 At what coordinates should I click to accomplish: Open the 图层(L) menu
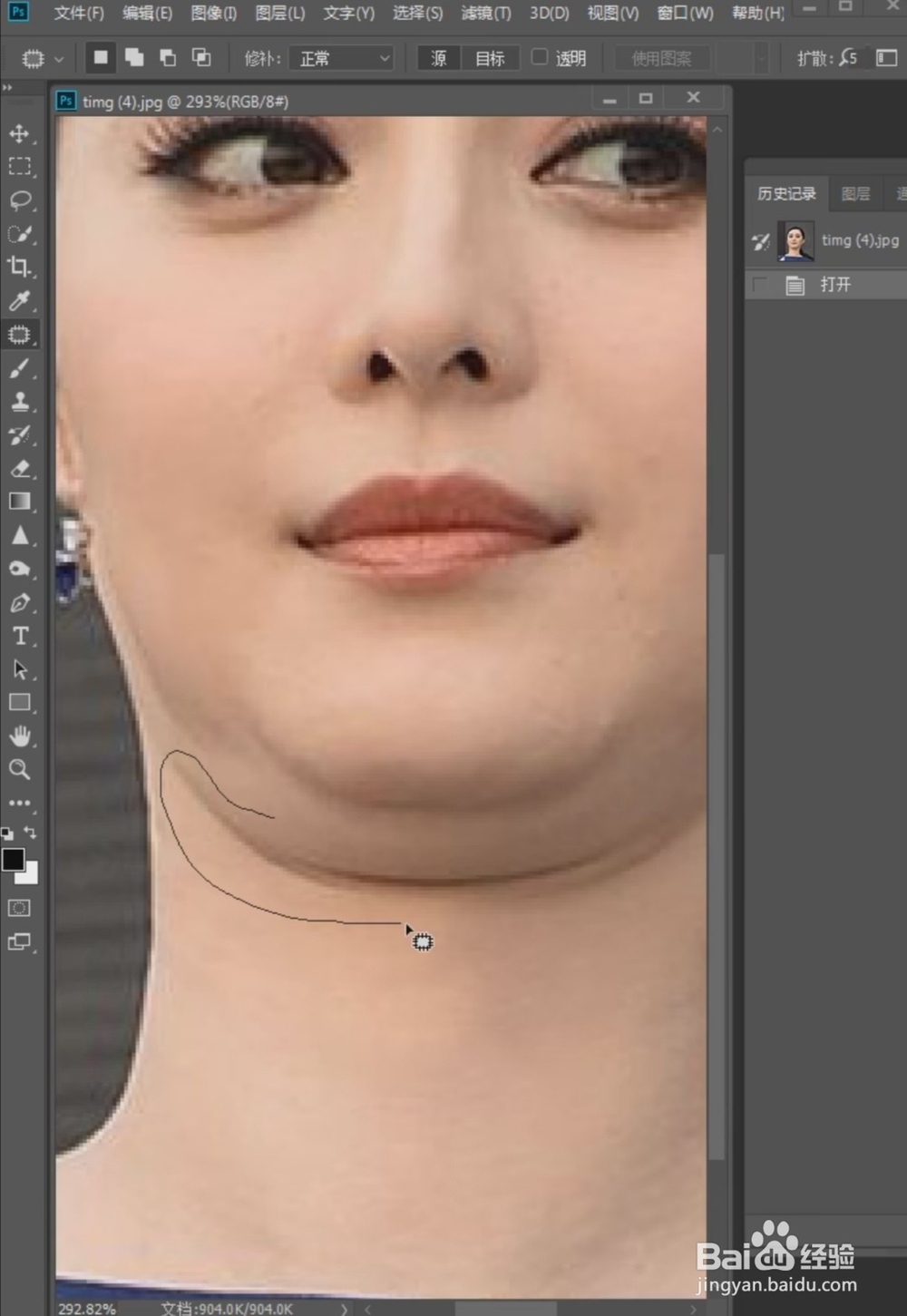[x=280, y=13]
